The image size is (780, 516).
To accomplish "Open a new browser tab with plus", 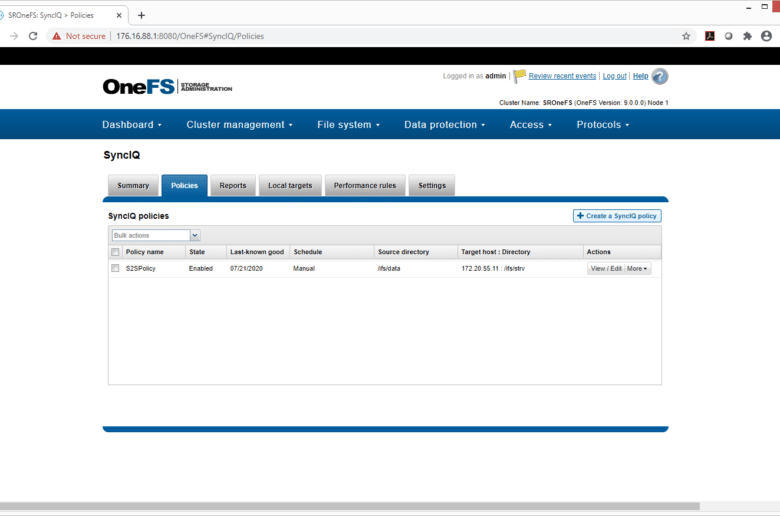I will tap(141, 15).
